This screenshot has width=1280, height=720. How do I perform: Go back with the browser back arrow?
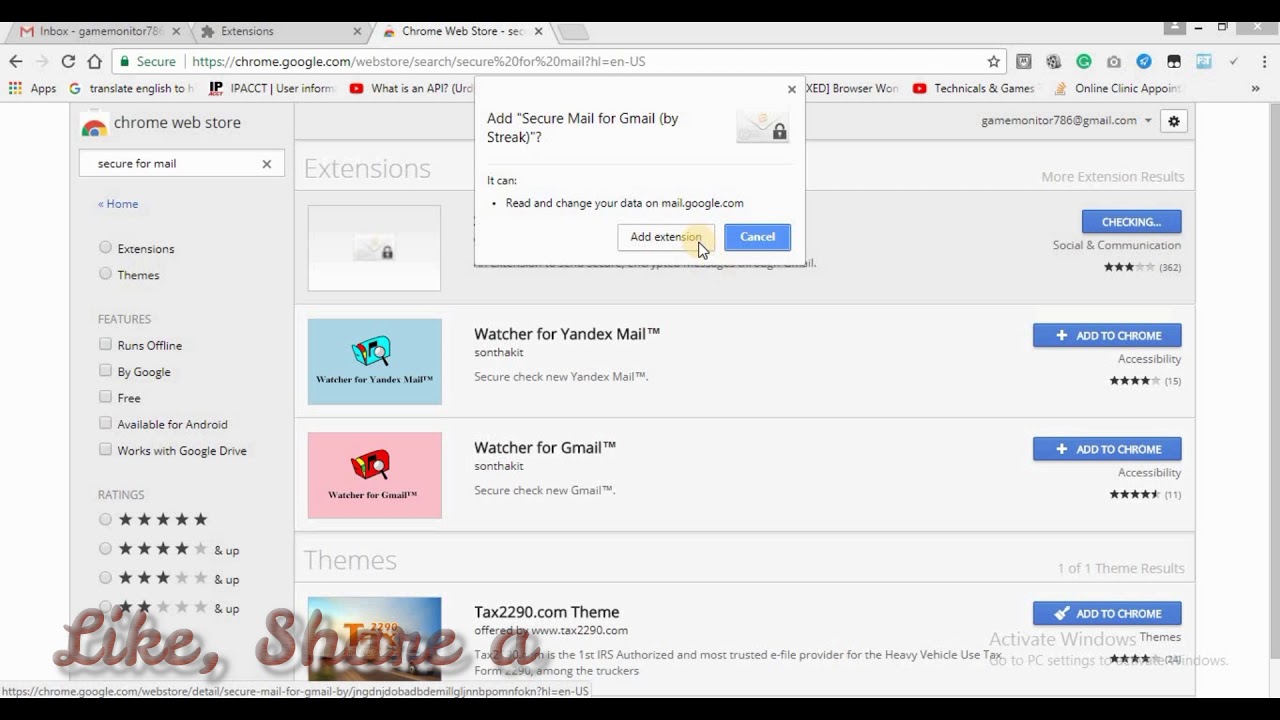[x=15, y=61]
